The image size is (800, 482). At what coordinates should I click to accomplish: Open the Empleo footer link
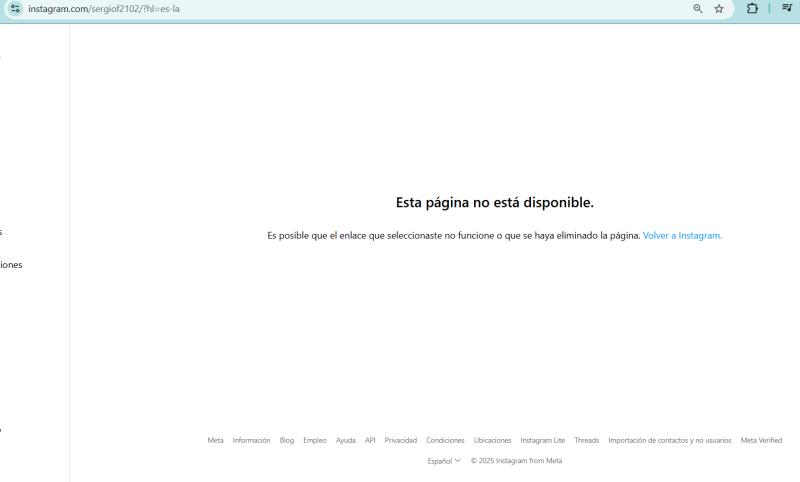[x=315, y=440]
